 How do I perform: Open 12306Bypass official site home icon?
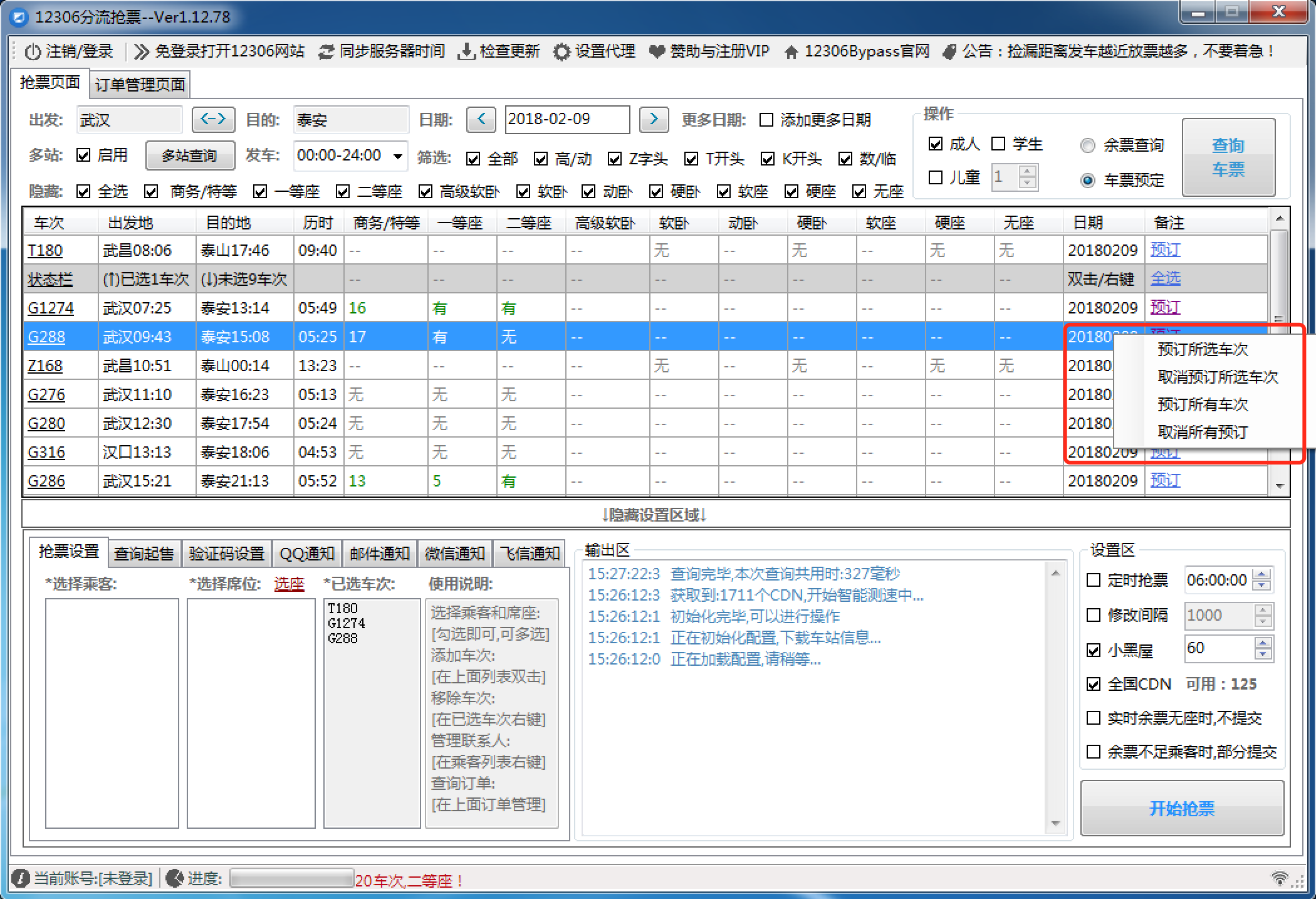coord(791,52)
